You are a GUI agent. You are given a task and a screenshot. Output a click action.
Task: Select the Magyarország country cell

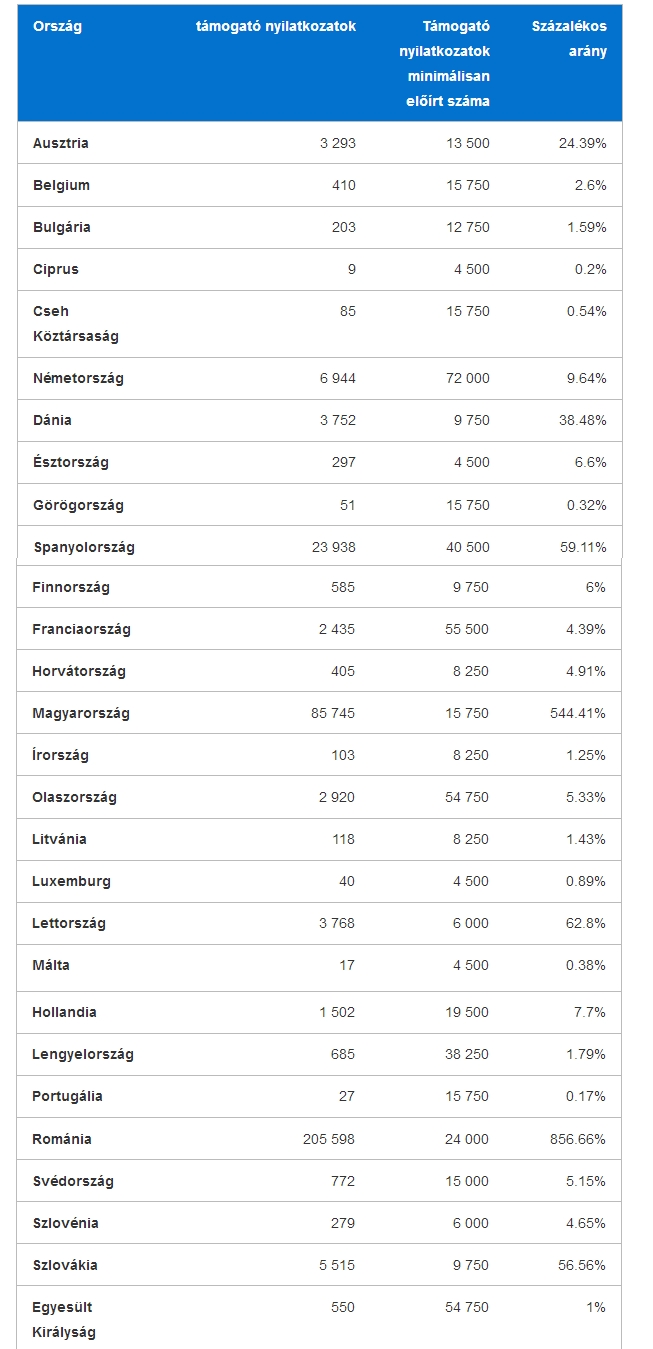click(80, 713)
